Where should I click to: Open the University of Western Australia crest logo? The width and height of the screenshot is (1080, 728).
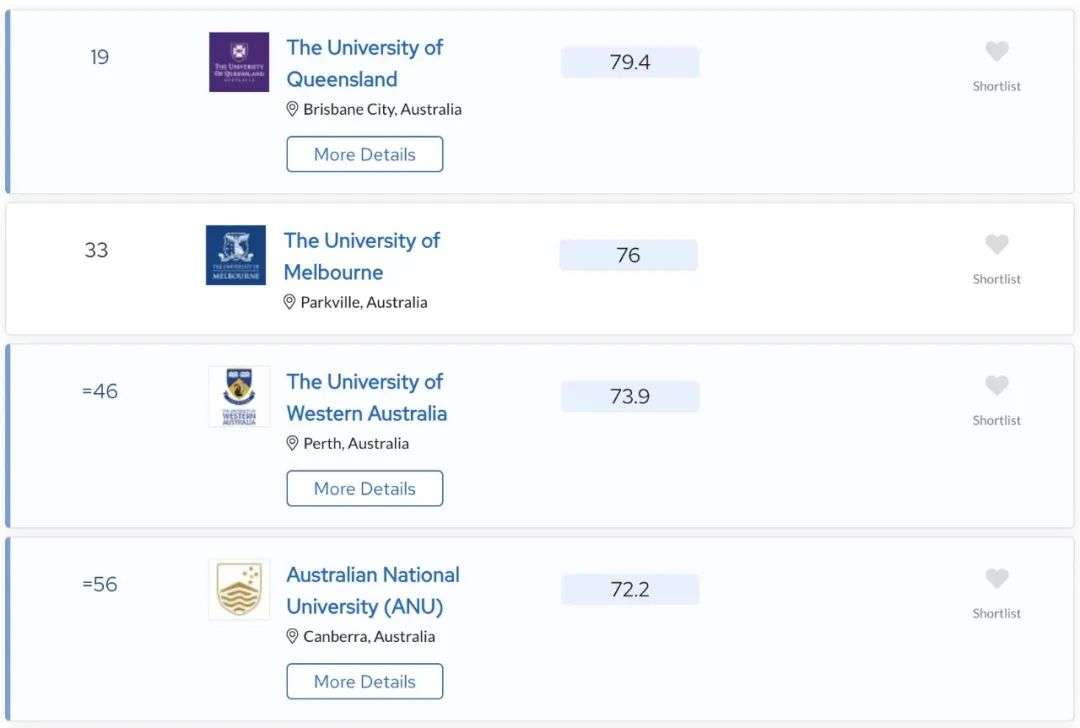239,397
